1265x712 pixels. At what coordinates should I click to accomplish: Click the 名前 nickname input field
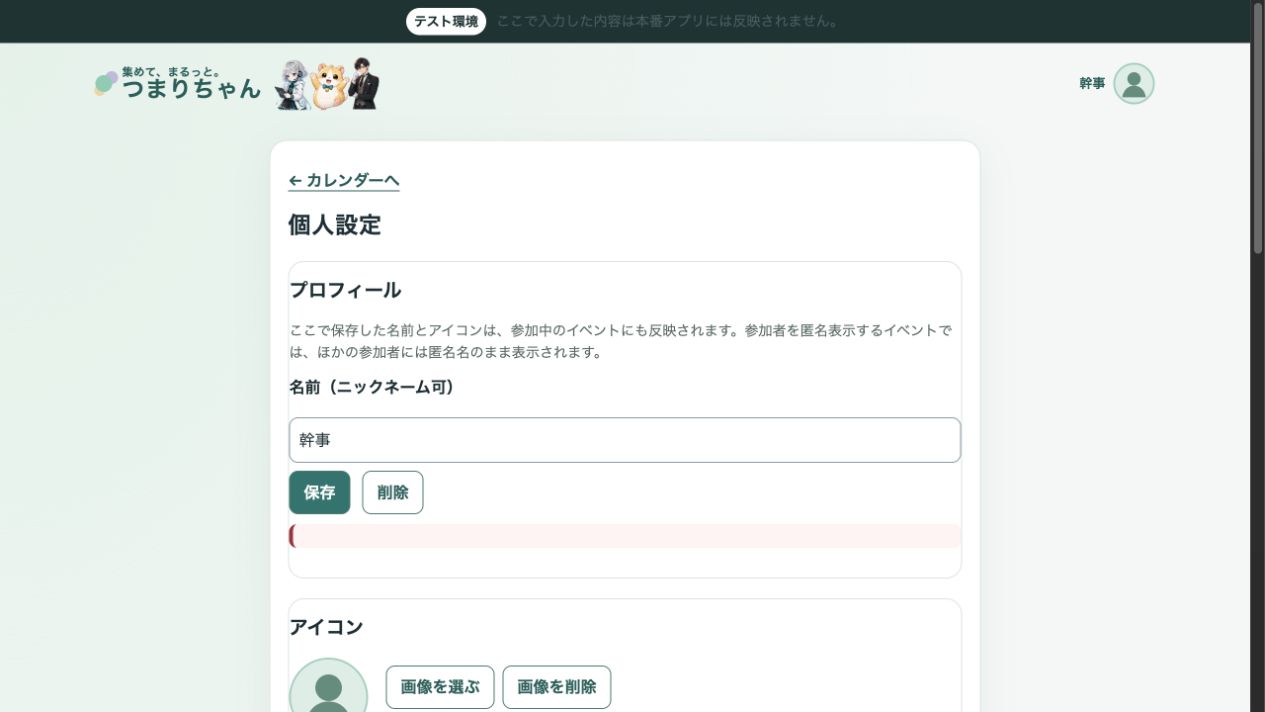pos(625,440)
